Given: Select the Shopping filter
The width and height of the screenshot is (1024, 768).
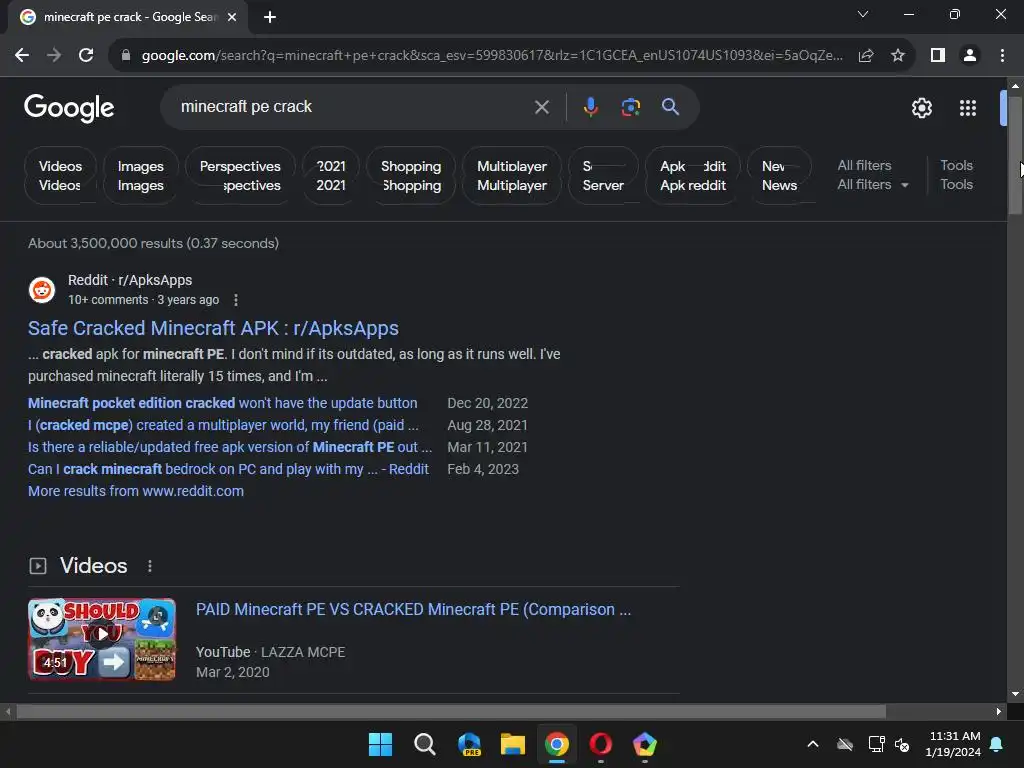Looking at the screenshot, I should pyautogui.click(x=411, y=176).
